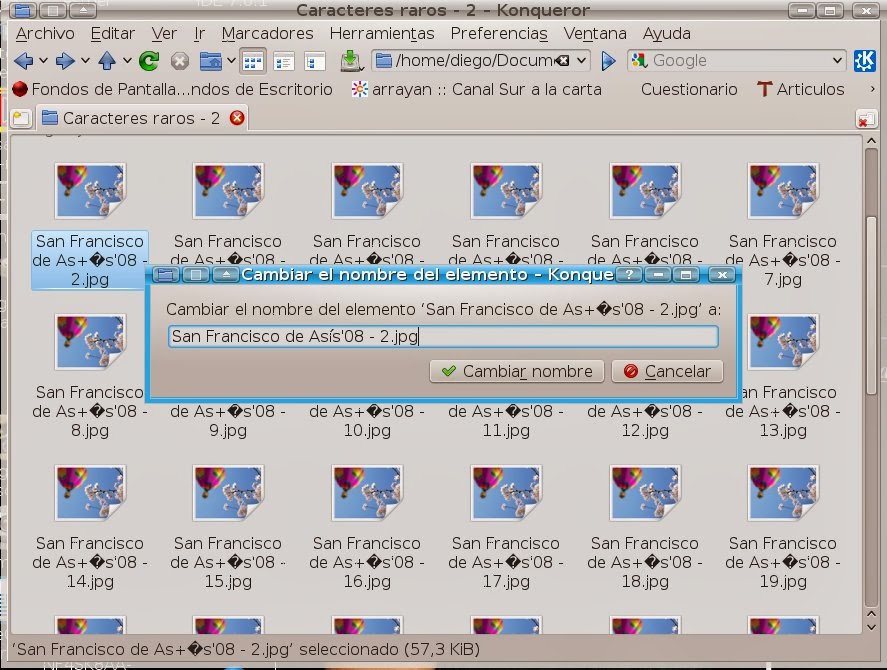Click the close-tab icon at tab bar right
This screenshot has width=887, height=670.
(866, 119)
